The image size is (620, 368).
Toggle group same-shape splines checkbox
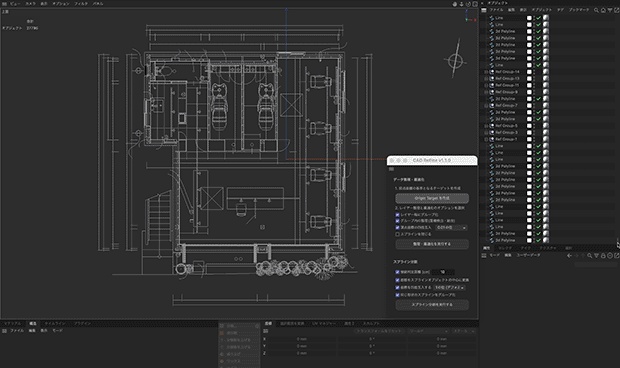point(397,295)
